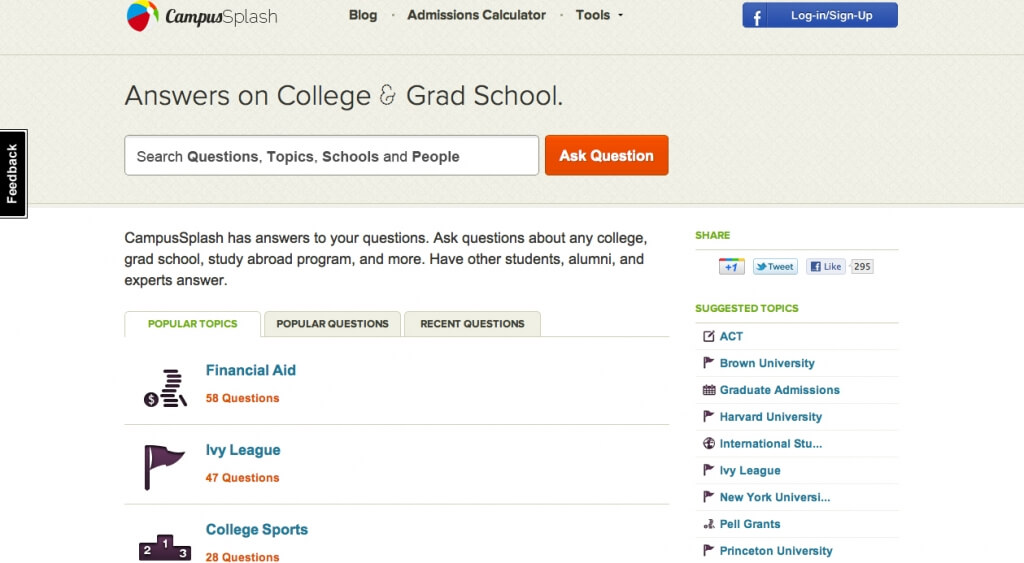
Task: Open the Admissions Calculator
Action: tap(476, 15)
